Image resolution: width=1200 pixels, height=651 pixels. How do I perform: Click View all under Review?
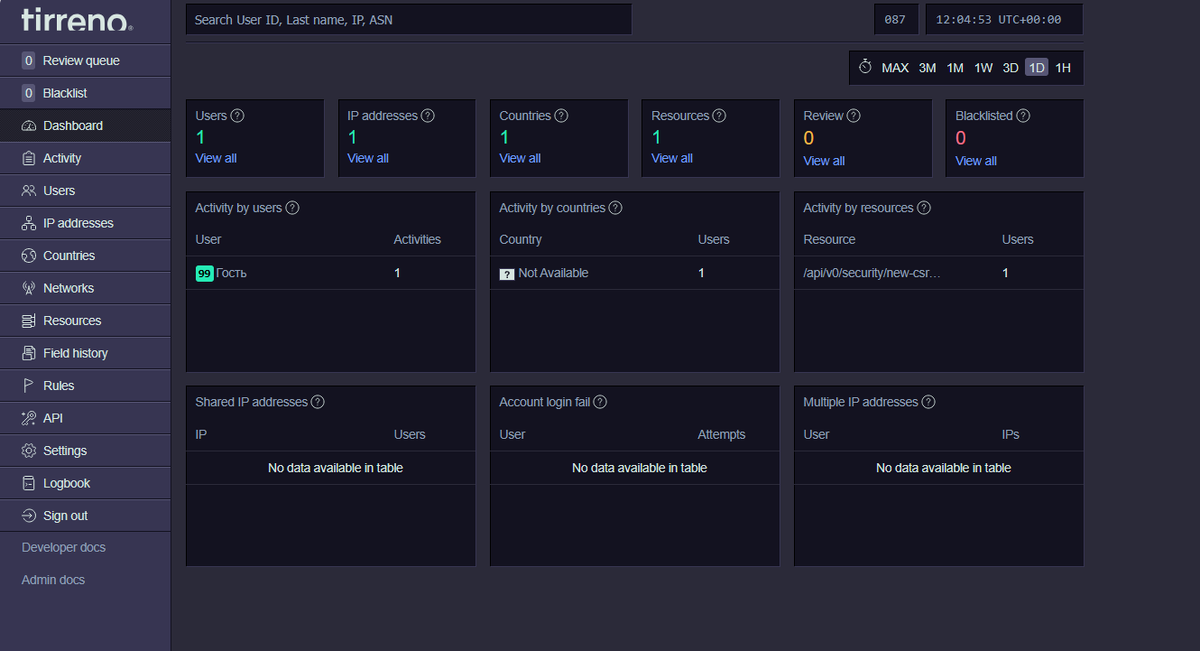point(824,161)
